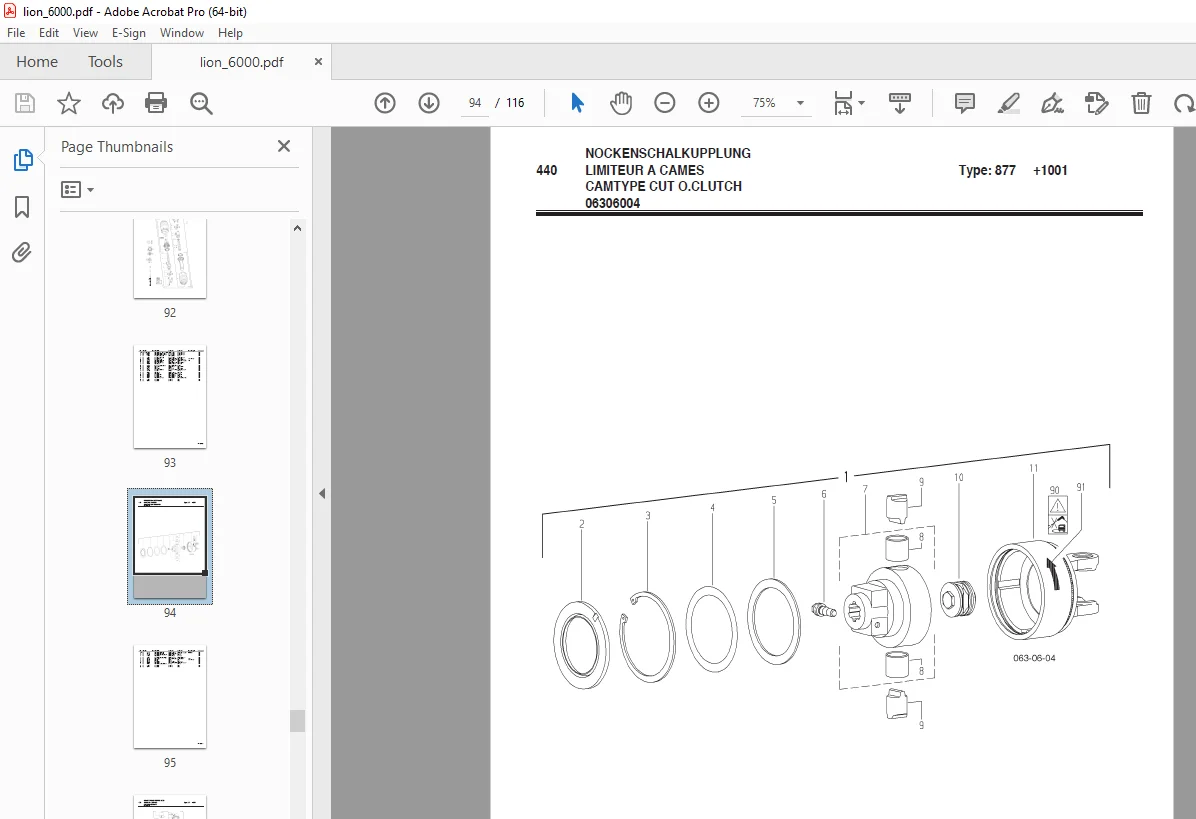Open thumbnail options menu
Screen dimensions: 1196x819
pos(77,189)
